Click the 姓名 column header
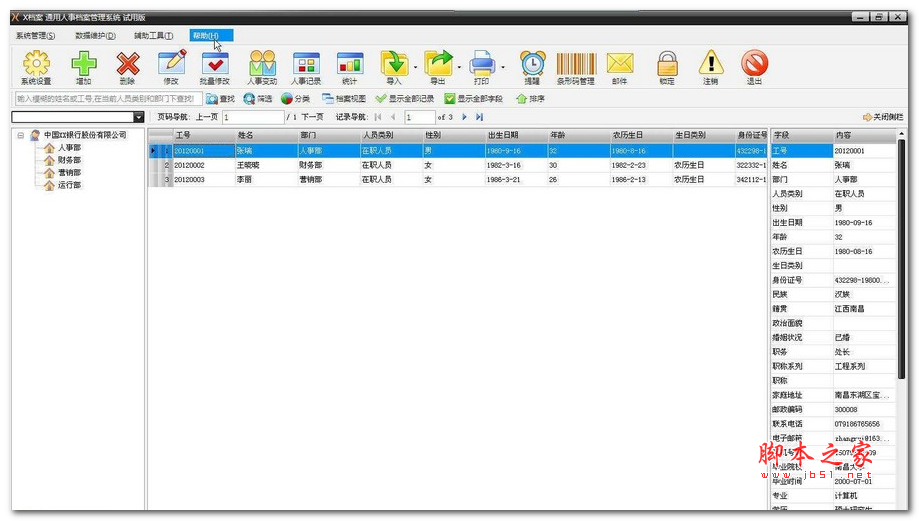The height and width of the screenshot is (521, 919). pyautogui.click(x=266, y=135)
